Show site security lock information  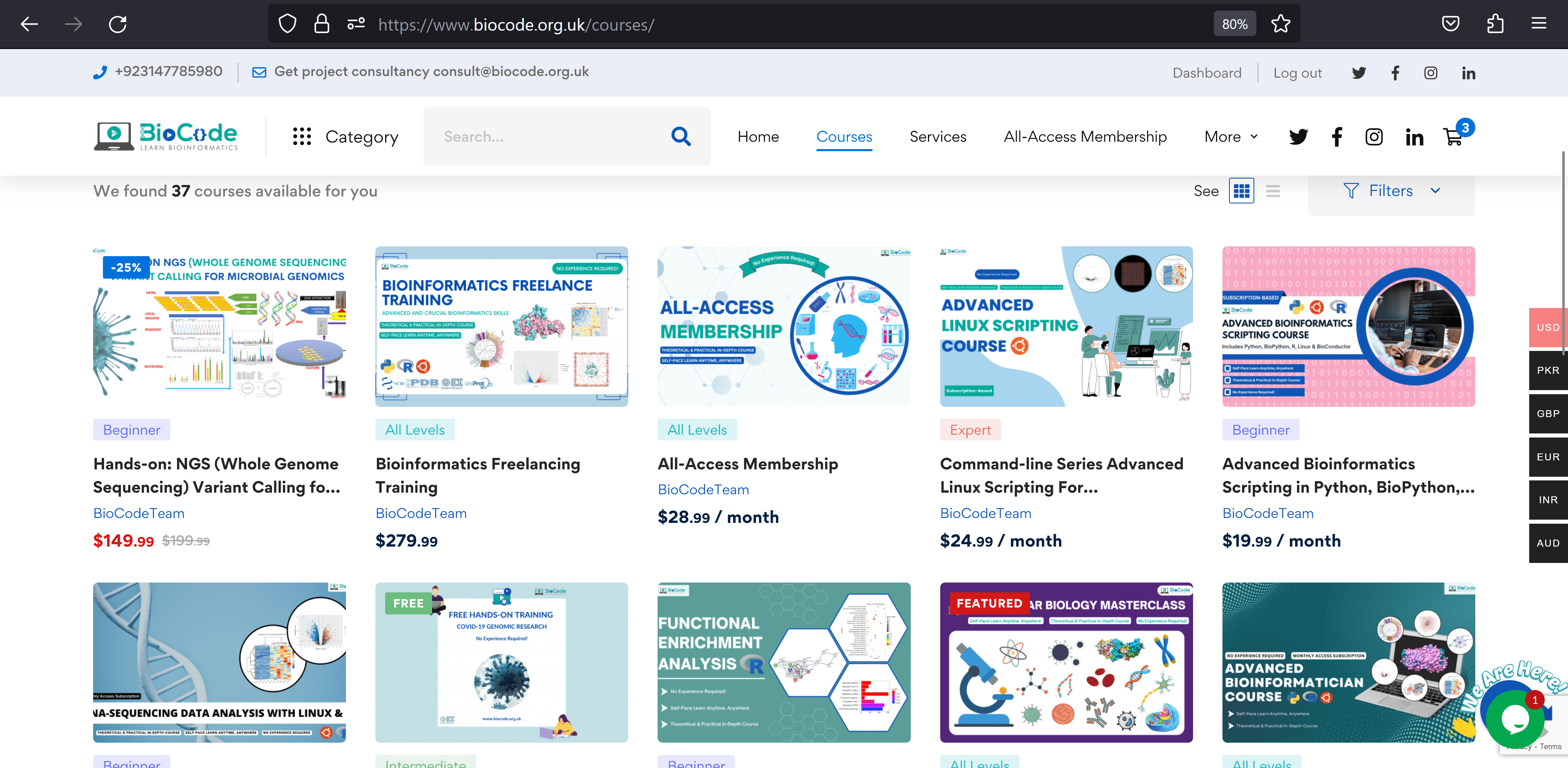tap(321, 25)
